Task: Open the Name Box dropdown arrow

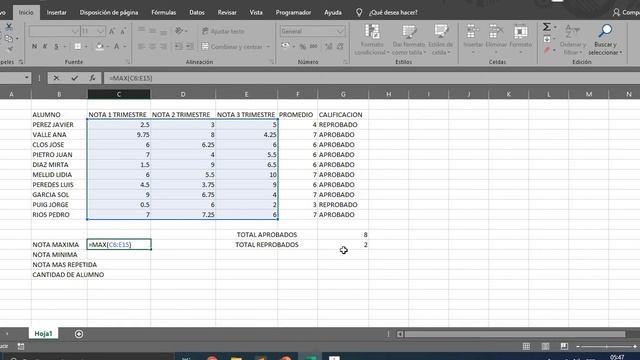Action: coord(27,78)
